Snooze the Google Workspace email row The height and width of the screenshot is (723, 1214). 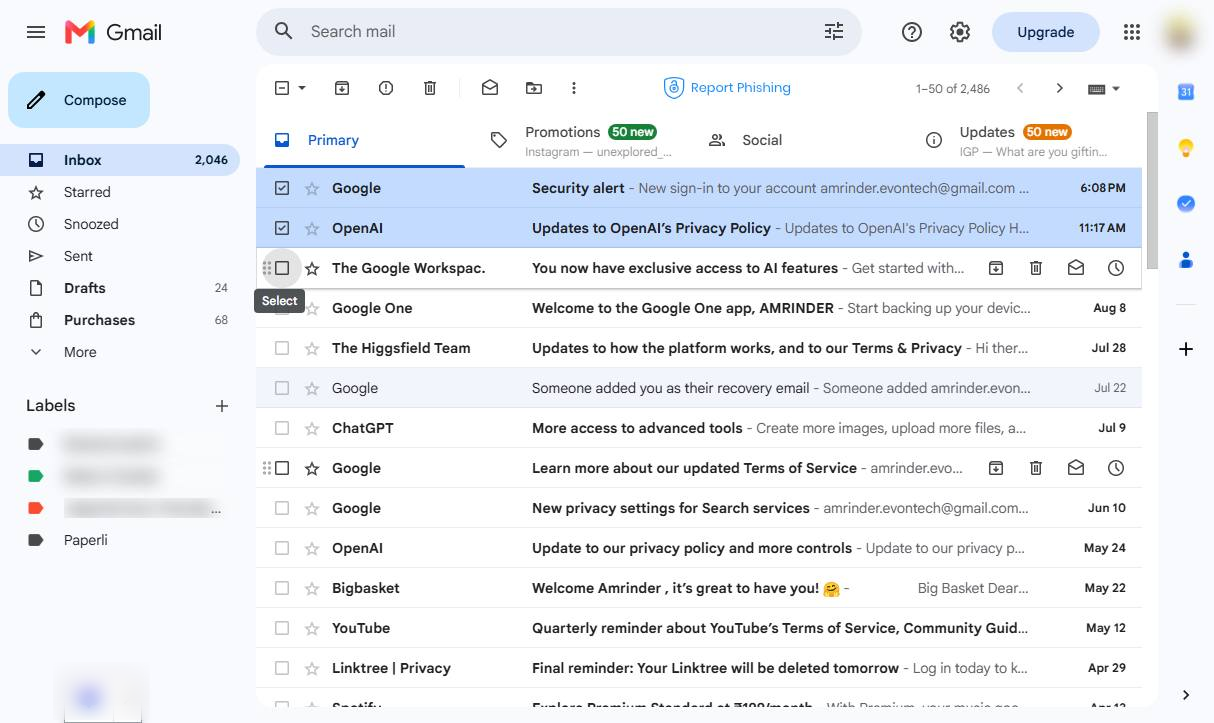point(1116,268)
